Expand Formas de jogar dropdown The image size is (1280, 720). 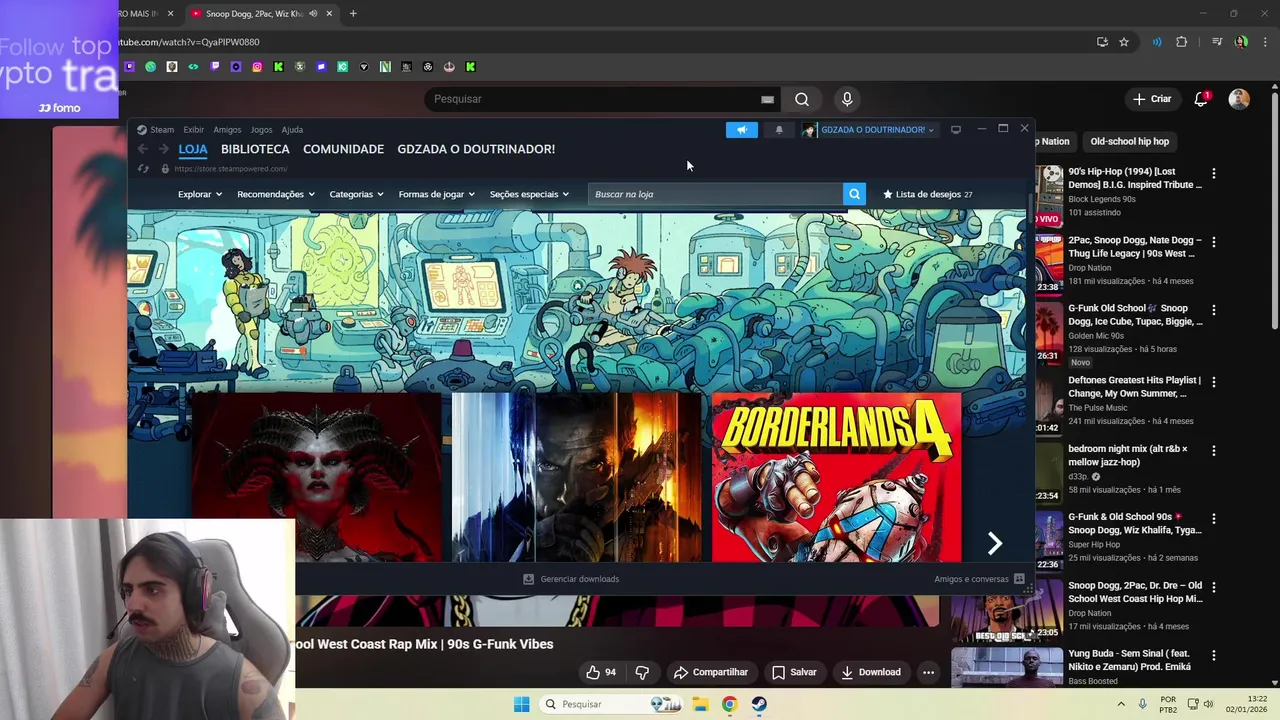pos(437,194)
